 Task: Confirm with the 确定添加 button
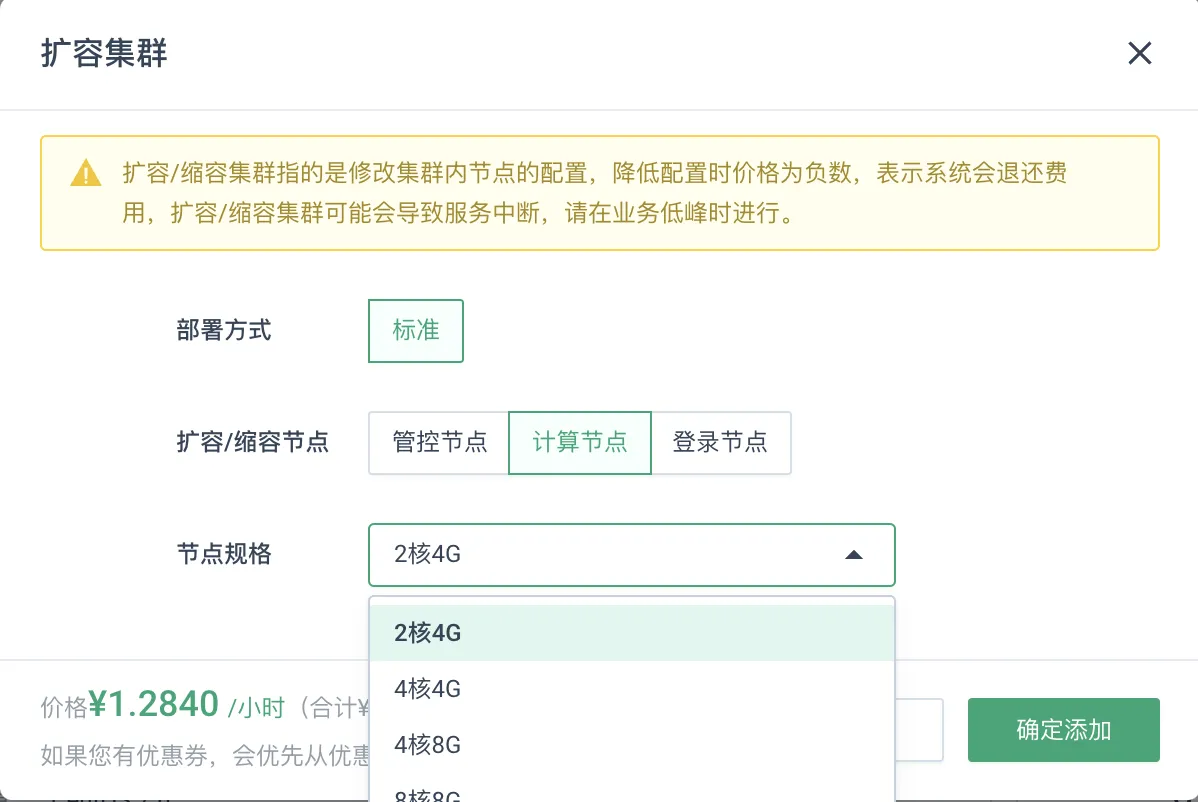tap(1064, 729)
